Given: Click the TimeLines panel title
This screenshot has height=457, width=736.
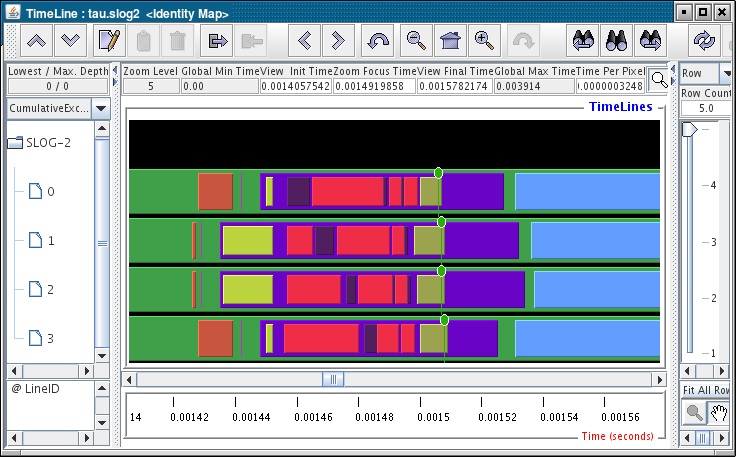Looking at the screenshot, I should pos(621,107).
